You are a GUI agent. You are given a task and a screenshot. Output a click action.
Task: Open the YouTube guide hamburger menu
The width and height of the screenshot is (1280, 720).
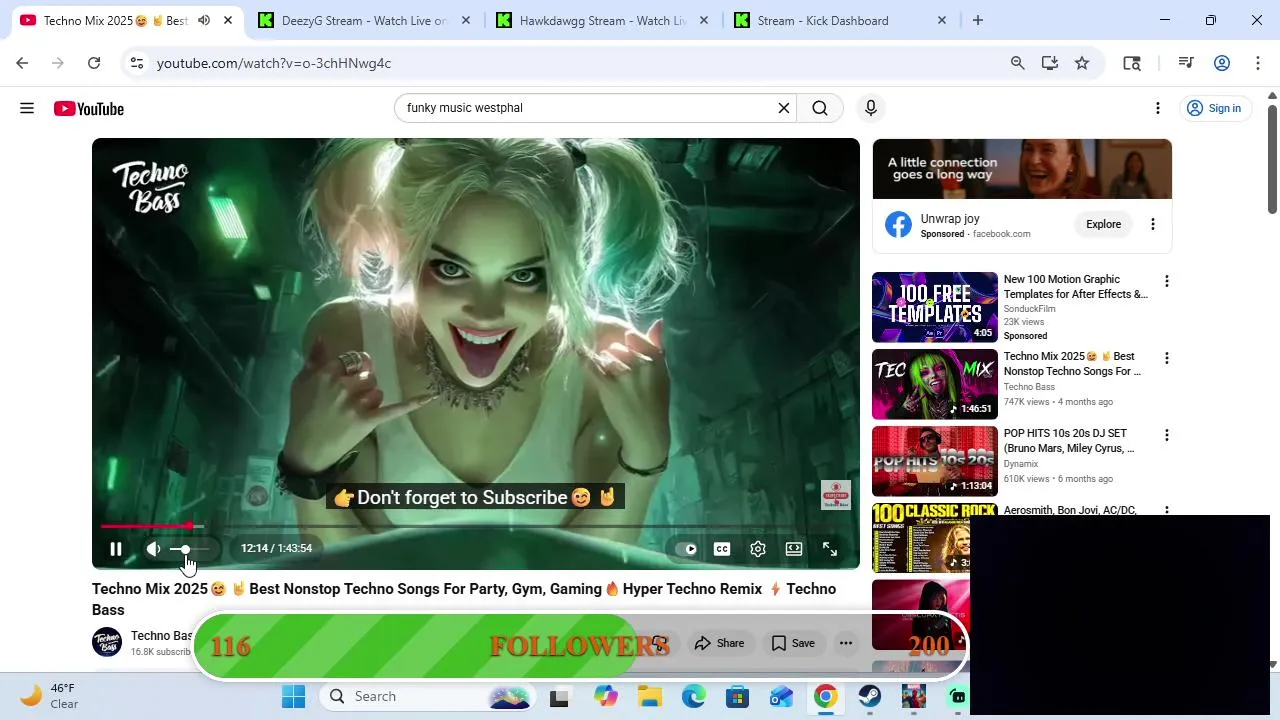[27, 108]
